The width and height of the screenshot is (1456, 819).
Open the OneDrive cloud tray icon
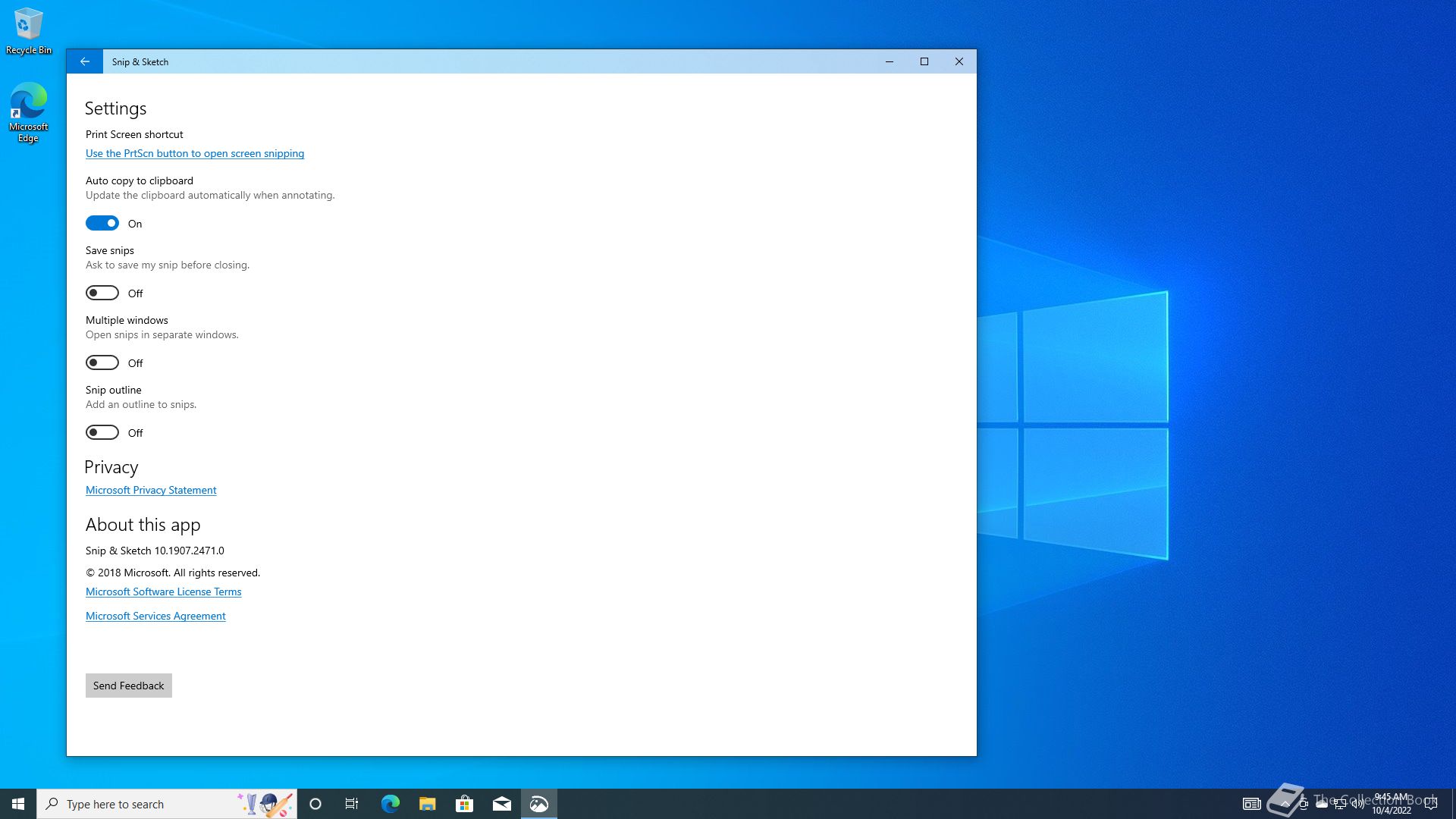coord(1322,804)
